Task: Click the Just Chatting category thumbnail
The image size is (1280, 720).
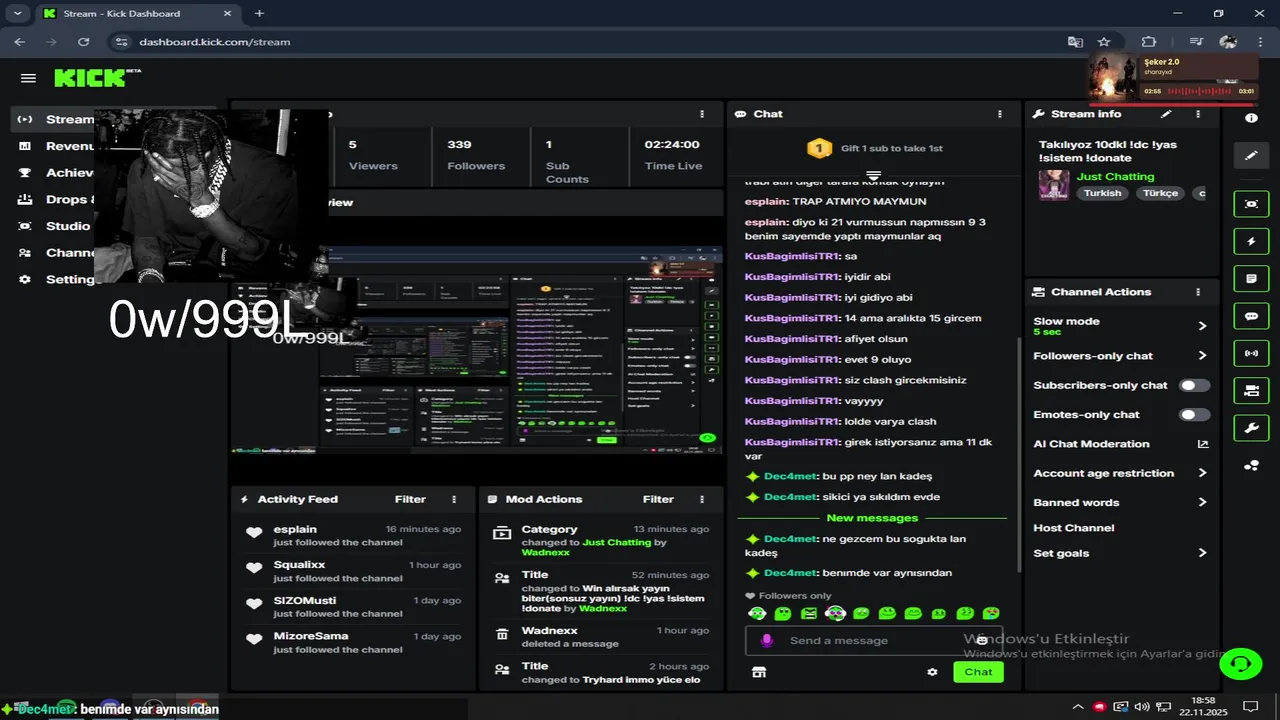Action: [x=1054, y=185]
